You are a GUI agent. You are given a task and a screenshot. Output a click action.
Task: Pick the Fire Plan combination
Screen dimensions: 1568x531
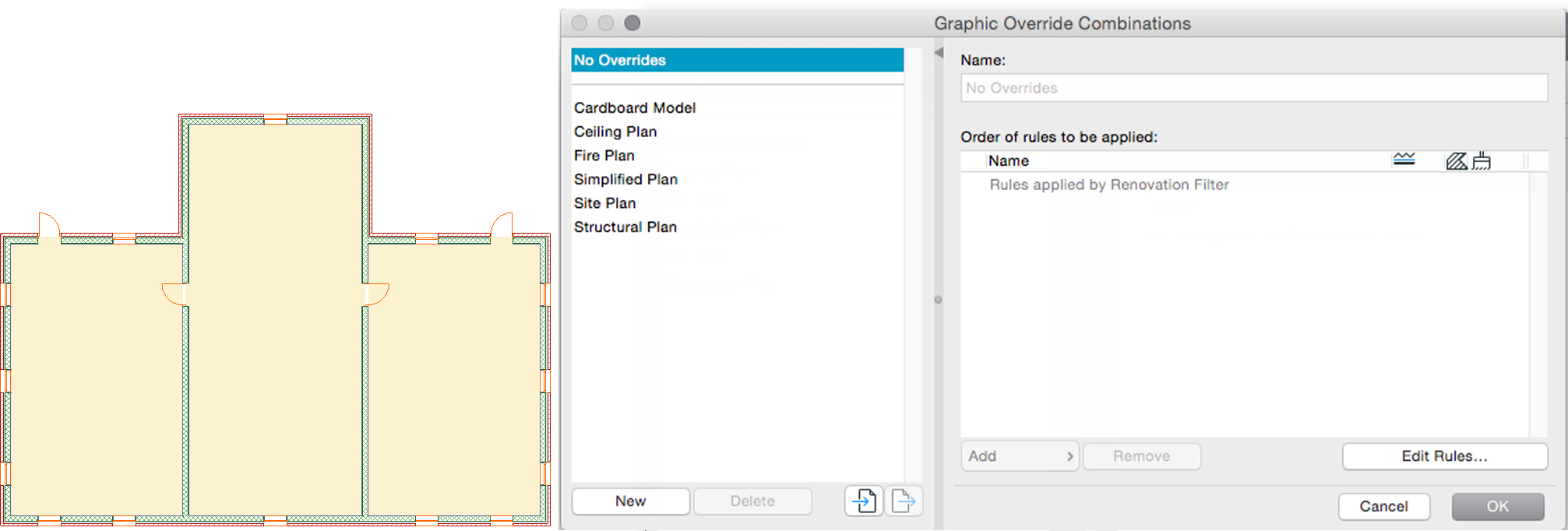click(604, 156)
